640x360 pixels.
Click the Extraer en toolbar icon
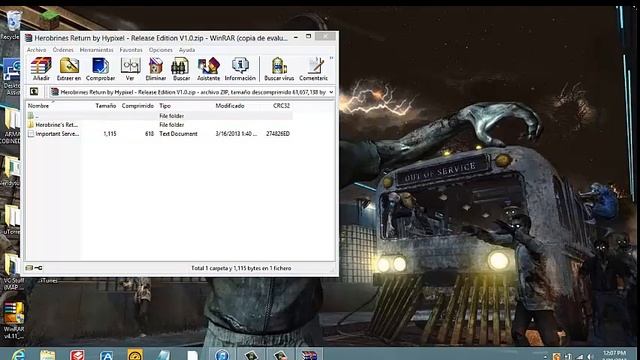[x=69, y=69]
